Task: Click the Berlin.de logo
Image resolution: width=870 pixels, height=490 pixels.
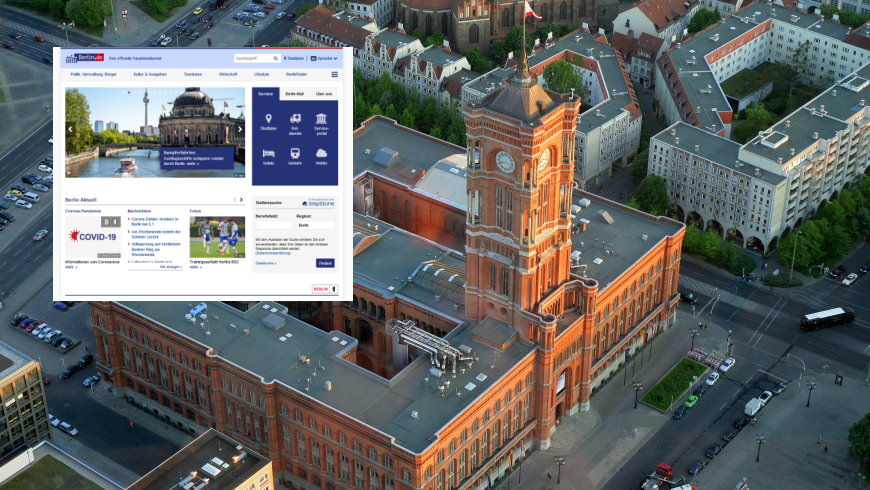Action: (x=85, y=58)
